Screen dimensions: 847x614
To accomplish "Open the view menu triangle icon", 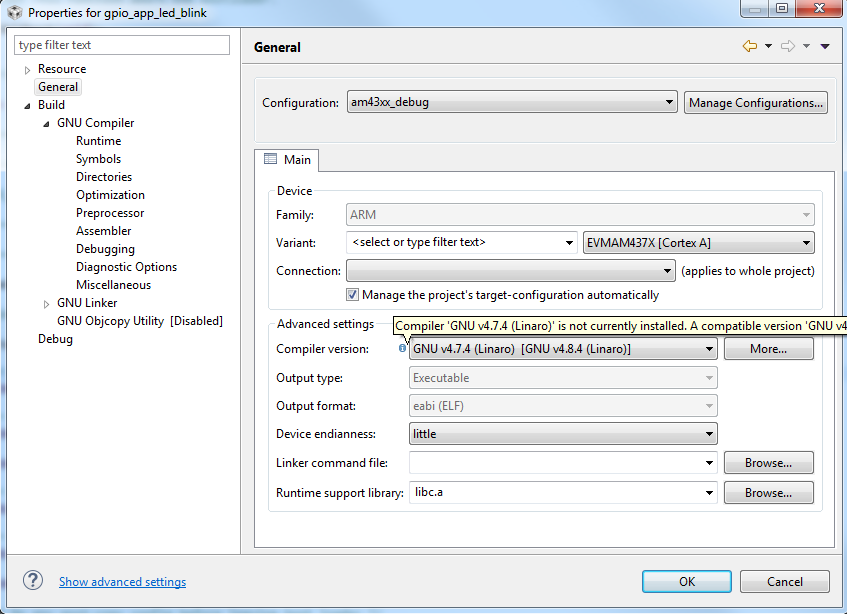I will [x=824, y=46].
